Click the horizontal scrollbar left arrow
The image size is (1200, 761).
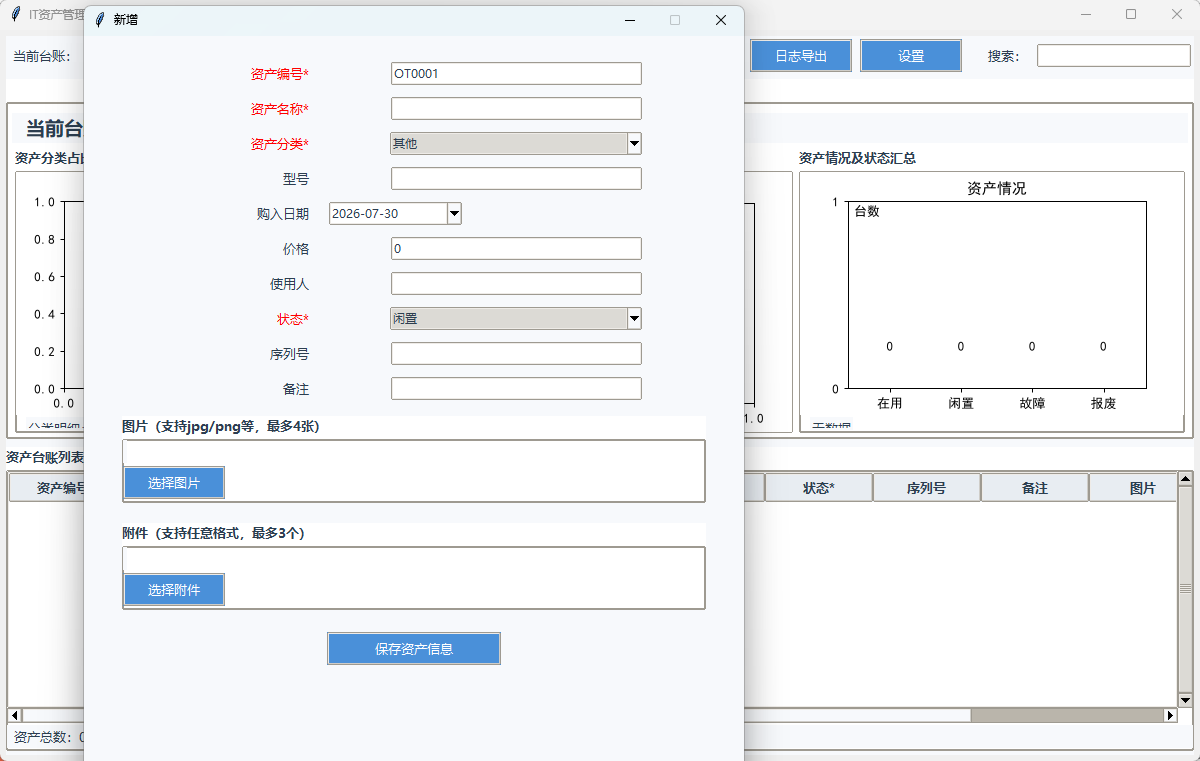[x=15, y=716]
